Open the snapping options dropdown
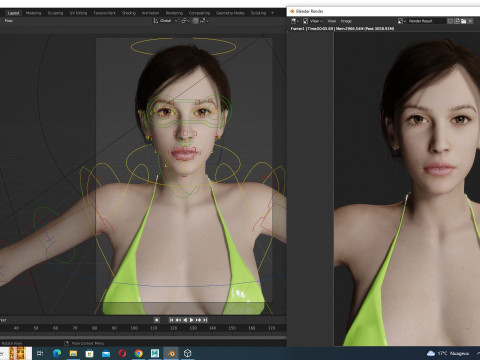 (x=204, y=21)
